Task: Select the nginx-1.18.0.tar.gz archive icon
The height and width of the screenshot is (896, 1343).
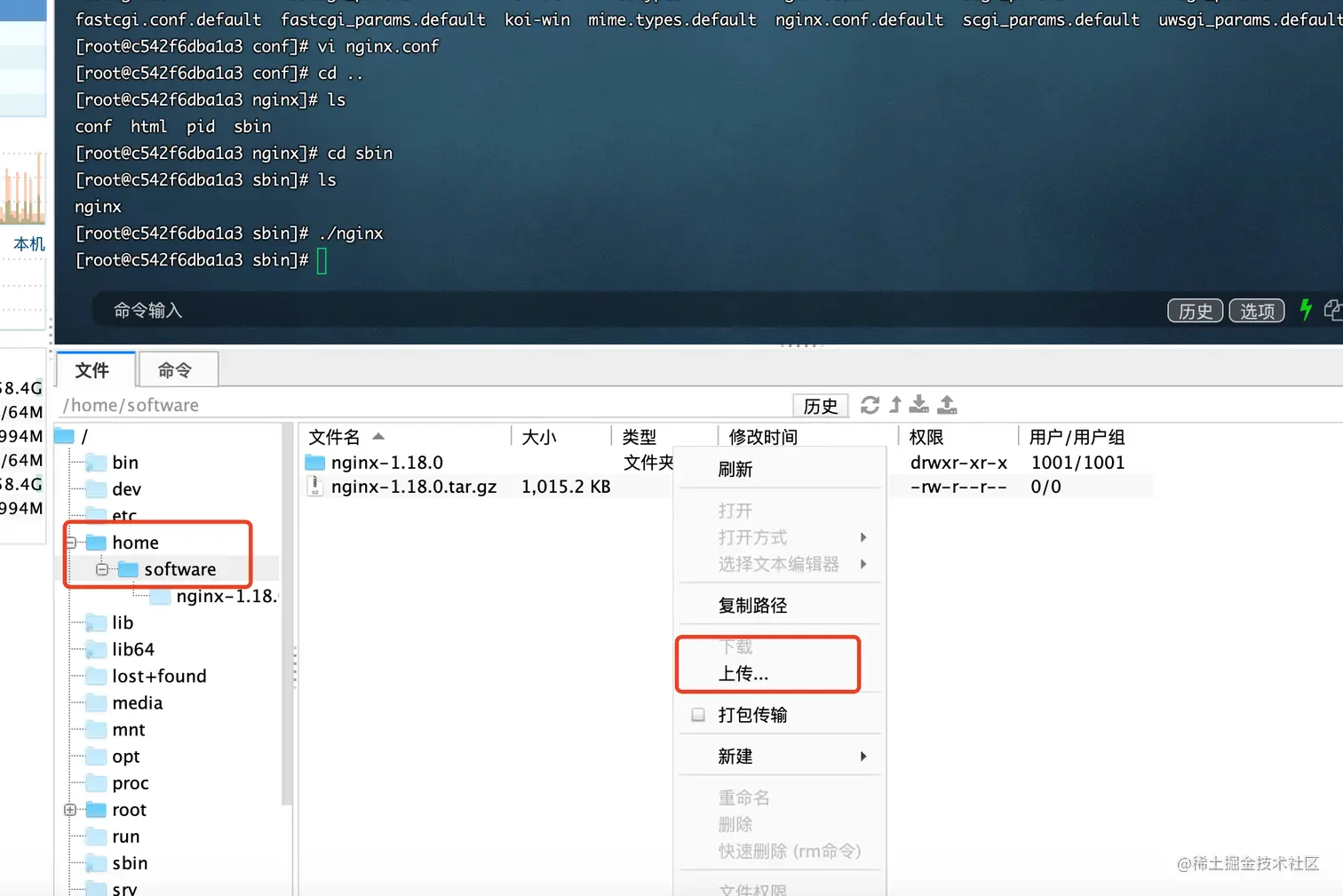Action: click(314, 486)
